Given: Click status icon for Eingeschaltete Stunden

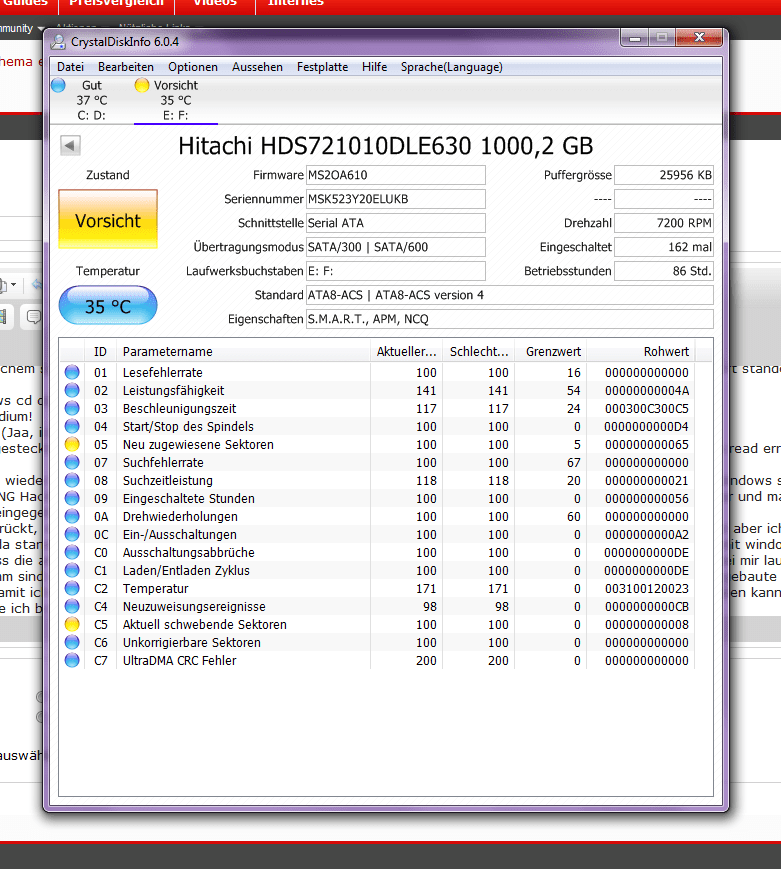Looking at the screenshot, I should point(72,498).
